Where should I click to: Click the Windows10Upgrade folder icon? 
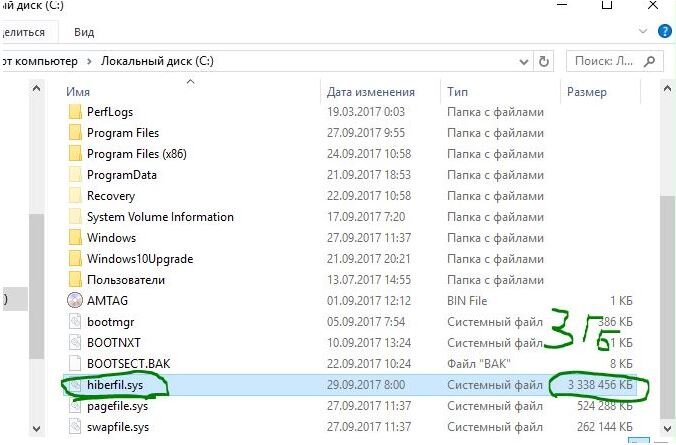75,259
